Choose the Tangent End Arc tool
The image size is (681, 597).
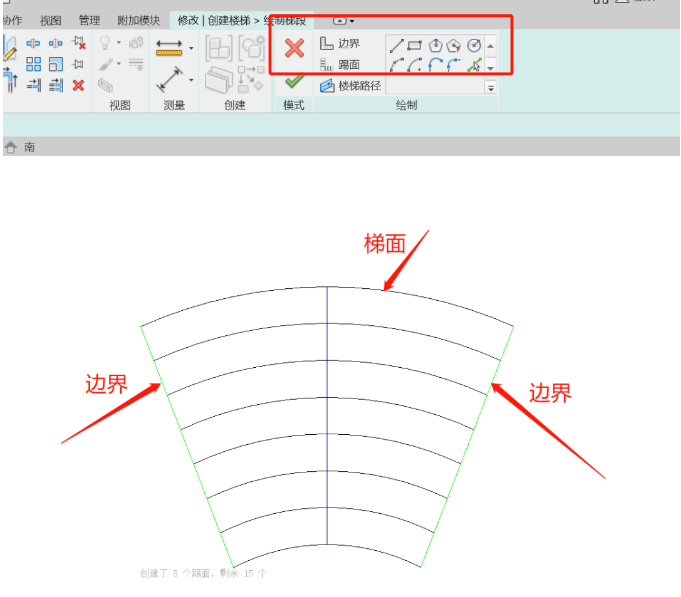coord(435,65)
